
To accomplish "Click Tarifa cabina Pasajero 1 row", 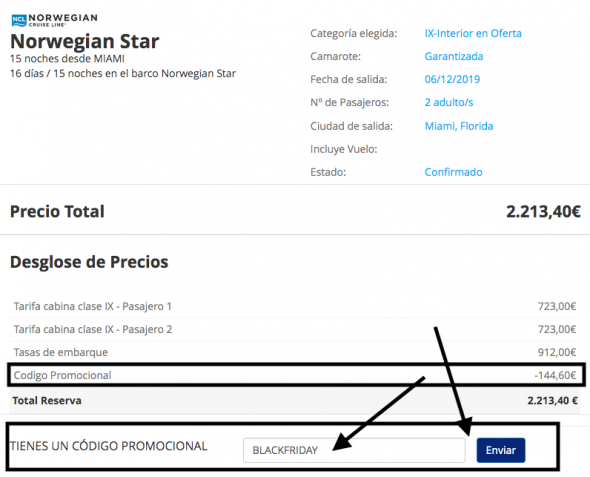I will click(295, 306).
